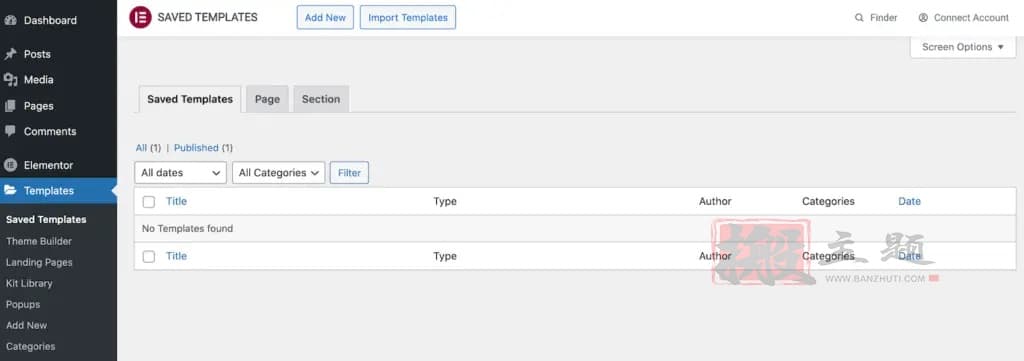Image resolution: width=1024 pixels, height=361 pixels.
Task: Open the All Categories dropdown
Action: pos(279,173)
